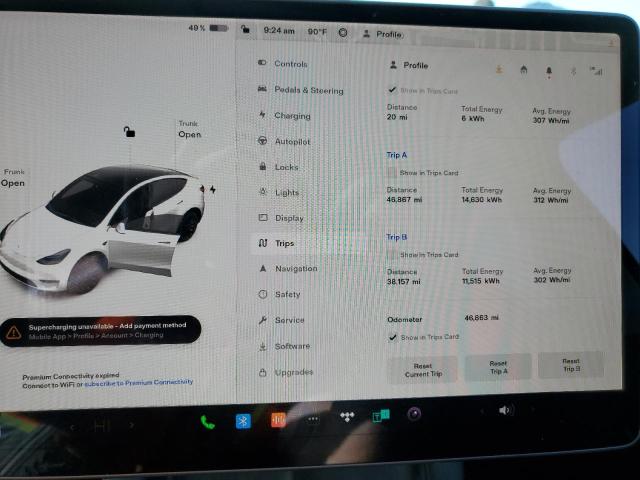Reset the current trip
Viewport: 640px width, 480px height.
point(423,370)
